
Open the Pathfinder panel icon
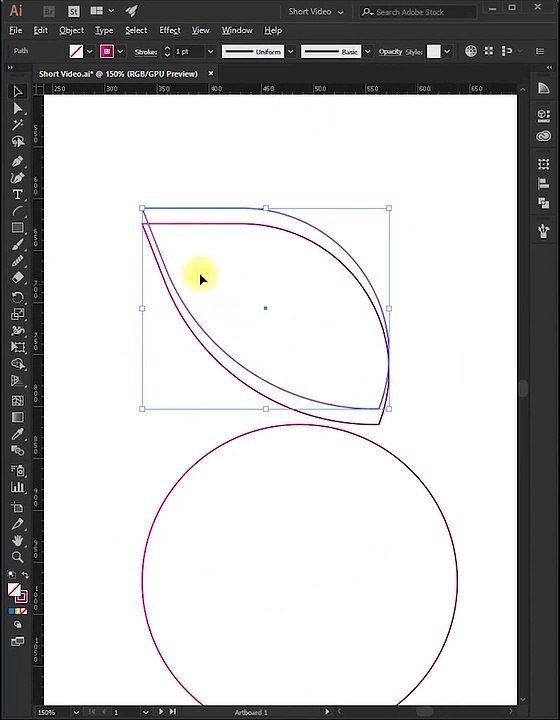pos(543,203)
